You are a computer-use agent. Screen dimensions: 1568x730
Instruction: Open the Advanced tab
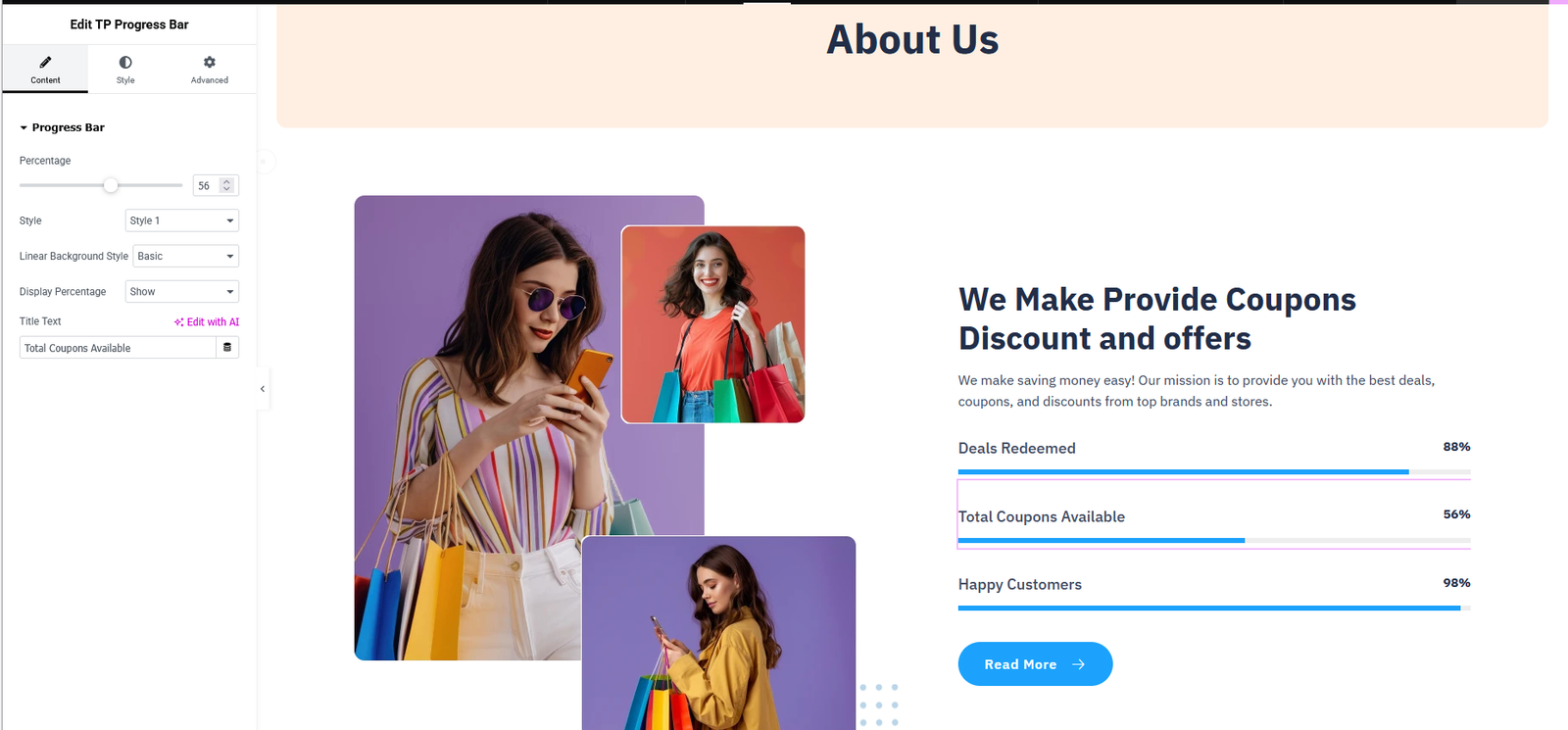pos(209,70)
